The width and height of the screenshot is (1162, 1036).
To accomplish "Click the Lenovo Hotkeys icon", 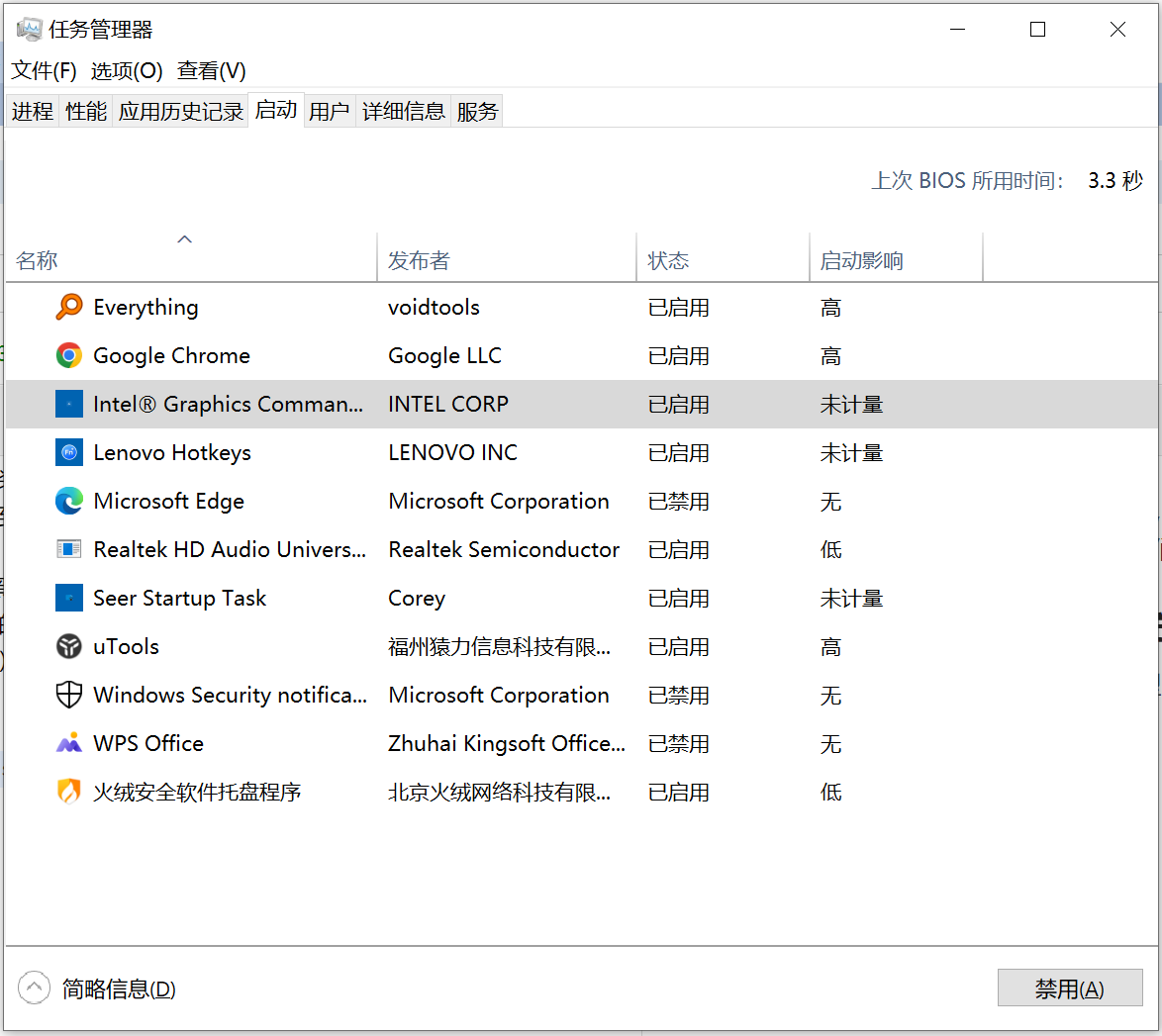I will pos(69,452).
